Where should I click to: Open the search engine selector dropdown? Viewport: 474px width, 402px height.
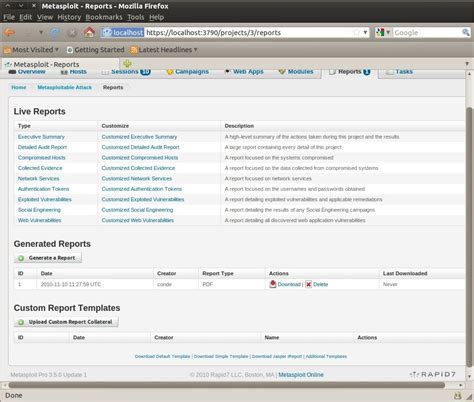tap(388, 32)
